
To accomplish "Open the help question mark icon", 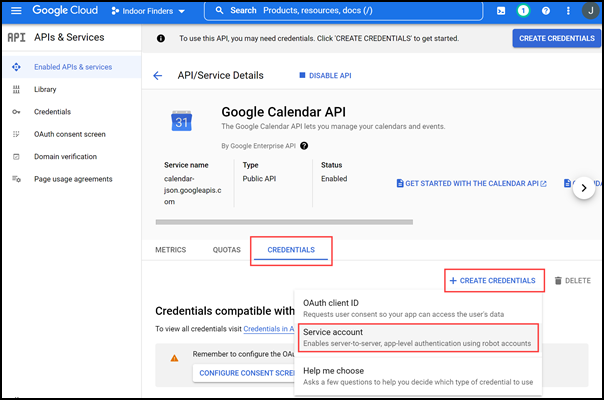I will coord(545,11).
